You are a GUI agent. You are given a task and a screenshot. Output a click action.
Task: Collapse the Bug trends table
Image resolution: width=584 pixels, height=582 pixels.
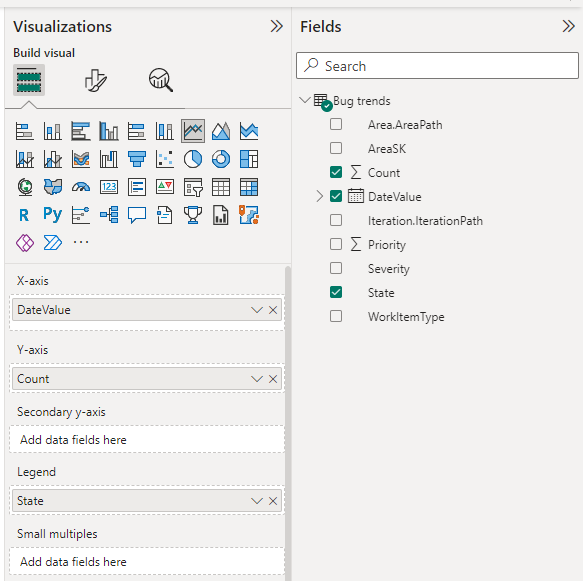point(305,100)
